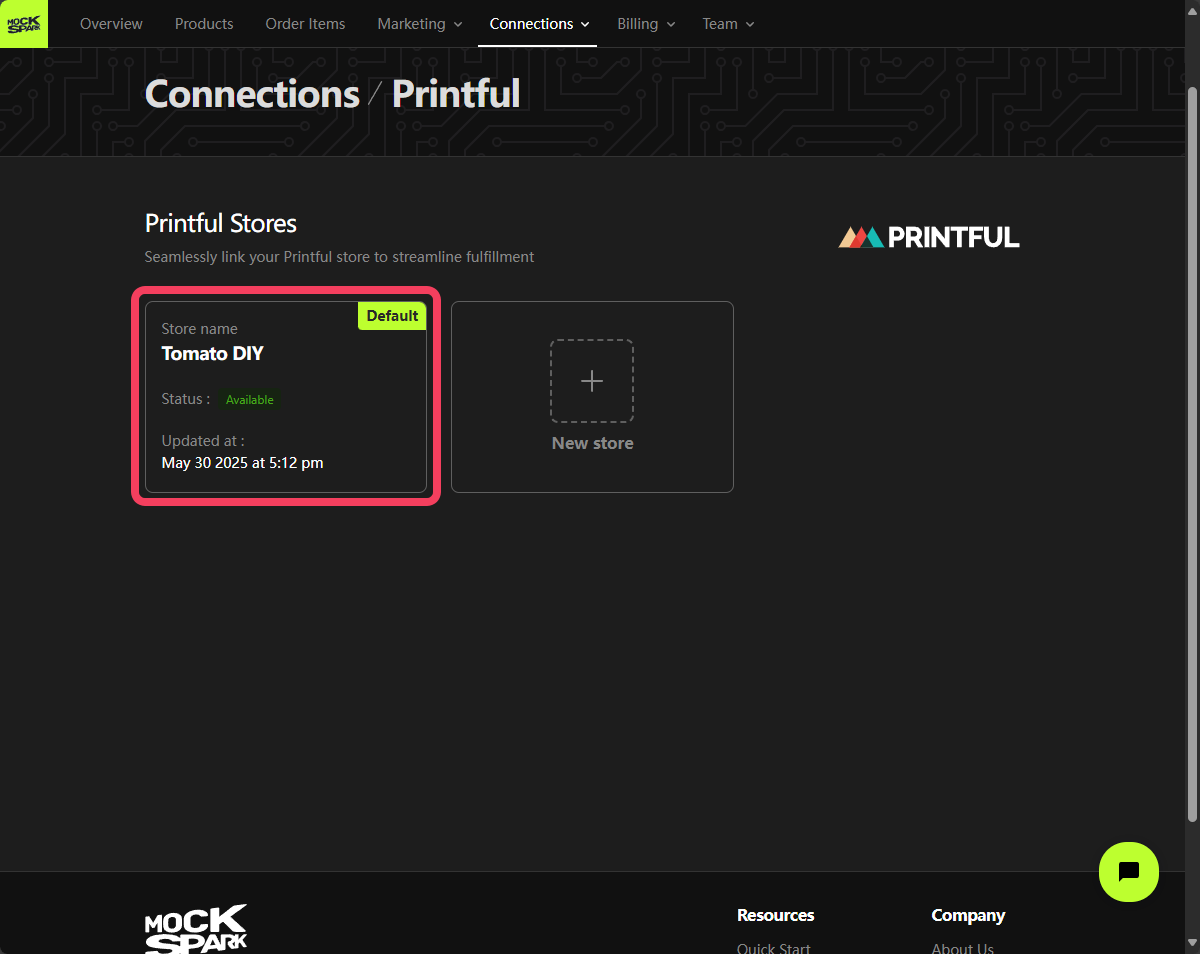Click the May 30 2025 updated date

242,463
